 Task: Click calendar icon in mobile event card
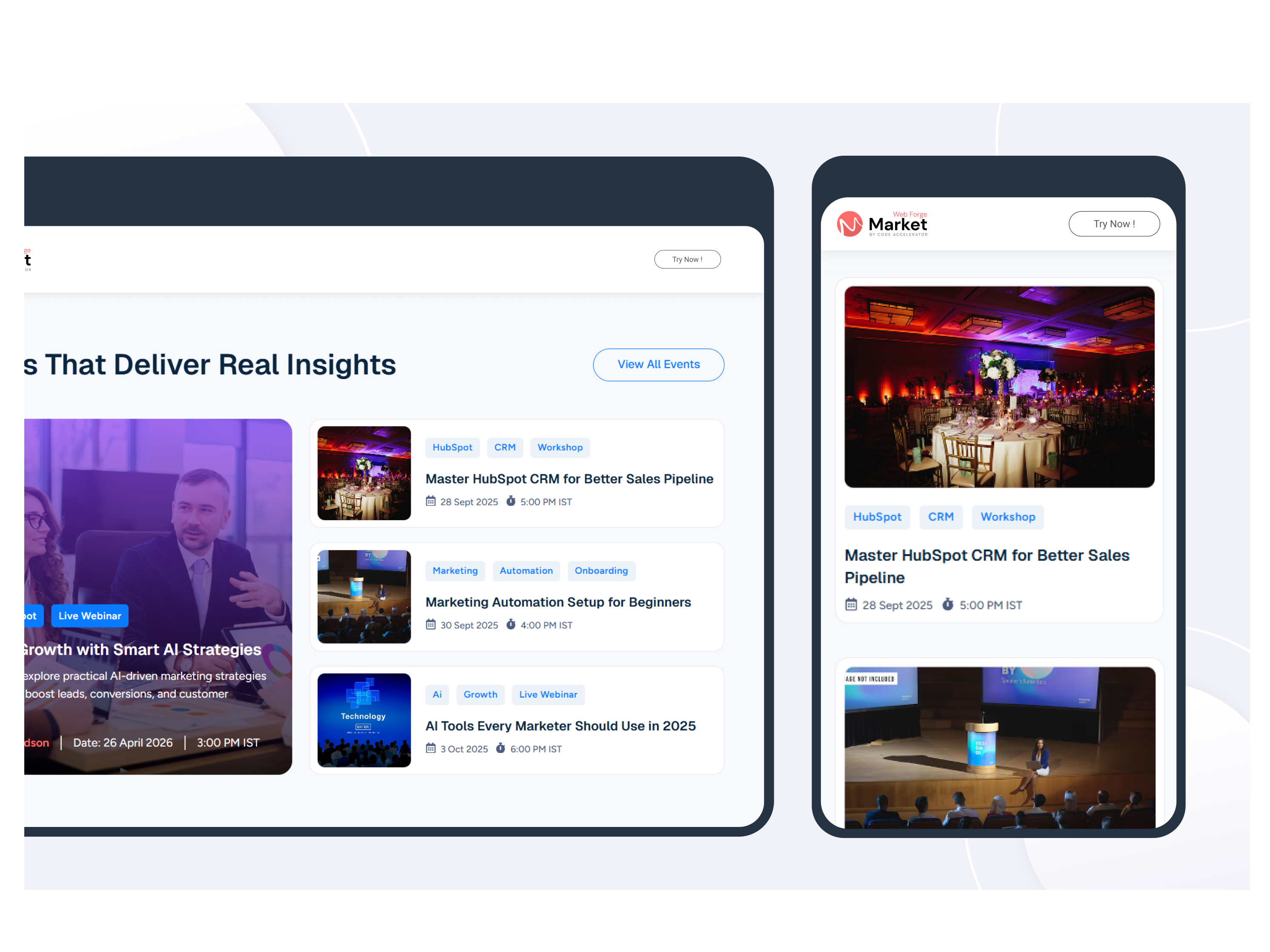click(851, 605)
